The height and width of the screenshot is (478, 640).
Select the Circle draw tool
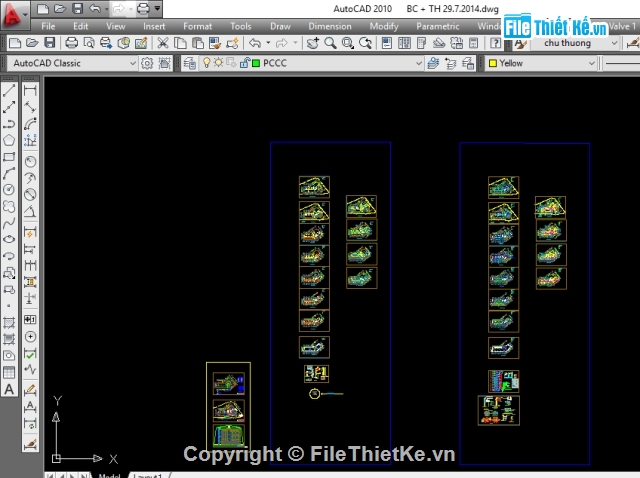click(x=9, y=190)
